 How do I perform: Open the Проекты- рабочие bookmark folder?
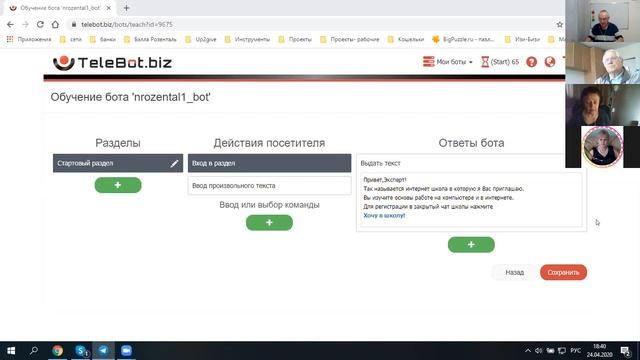pos(350,40)
